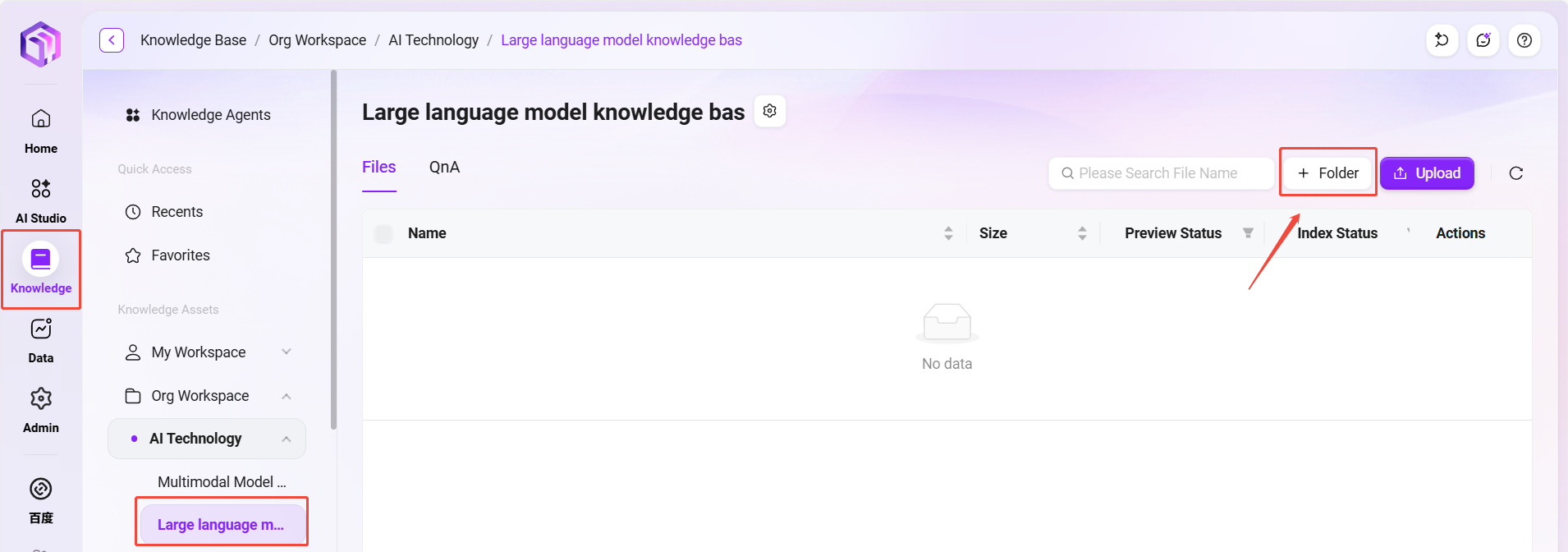
Task: Select the Files tab
Action: click(379, 168)
